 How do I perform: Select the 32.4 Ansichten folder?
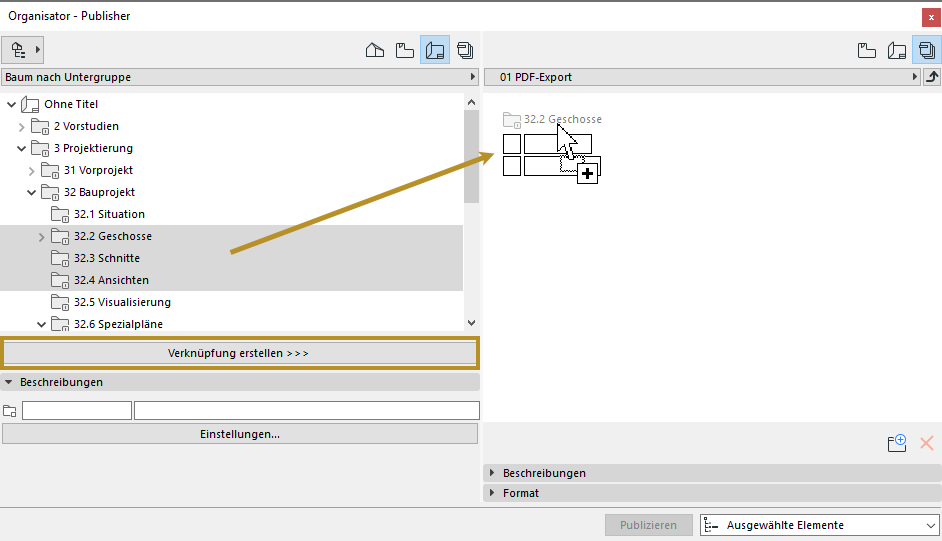pyautogui.click(x=111, y=280)
